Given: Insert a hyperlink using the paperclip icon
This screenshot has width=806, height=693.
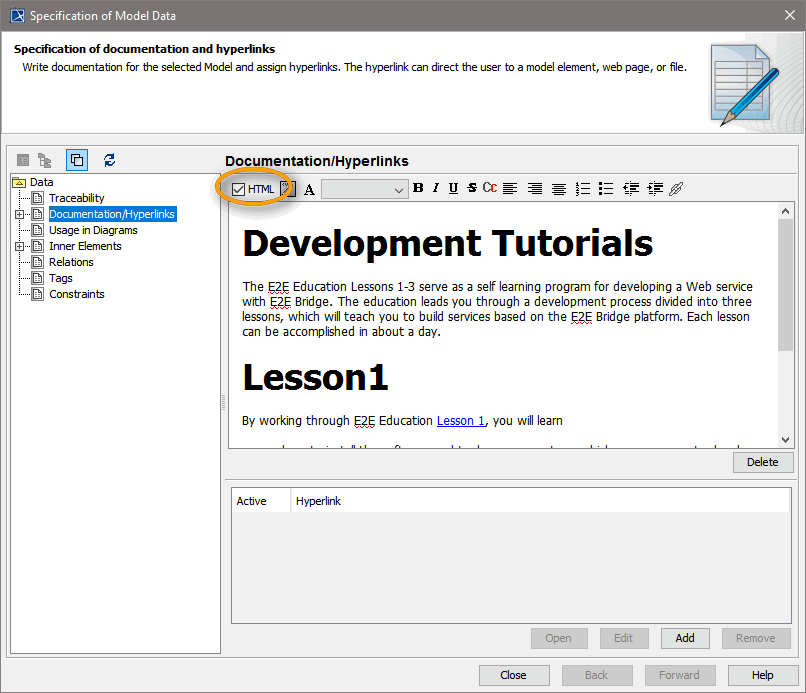Looking at the screenshot, I should pyautogui.click(x=676, y=188).
